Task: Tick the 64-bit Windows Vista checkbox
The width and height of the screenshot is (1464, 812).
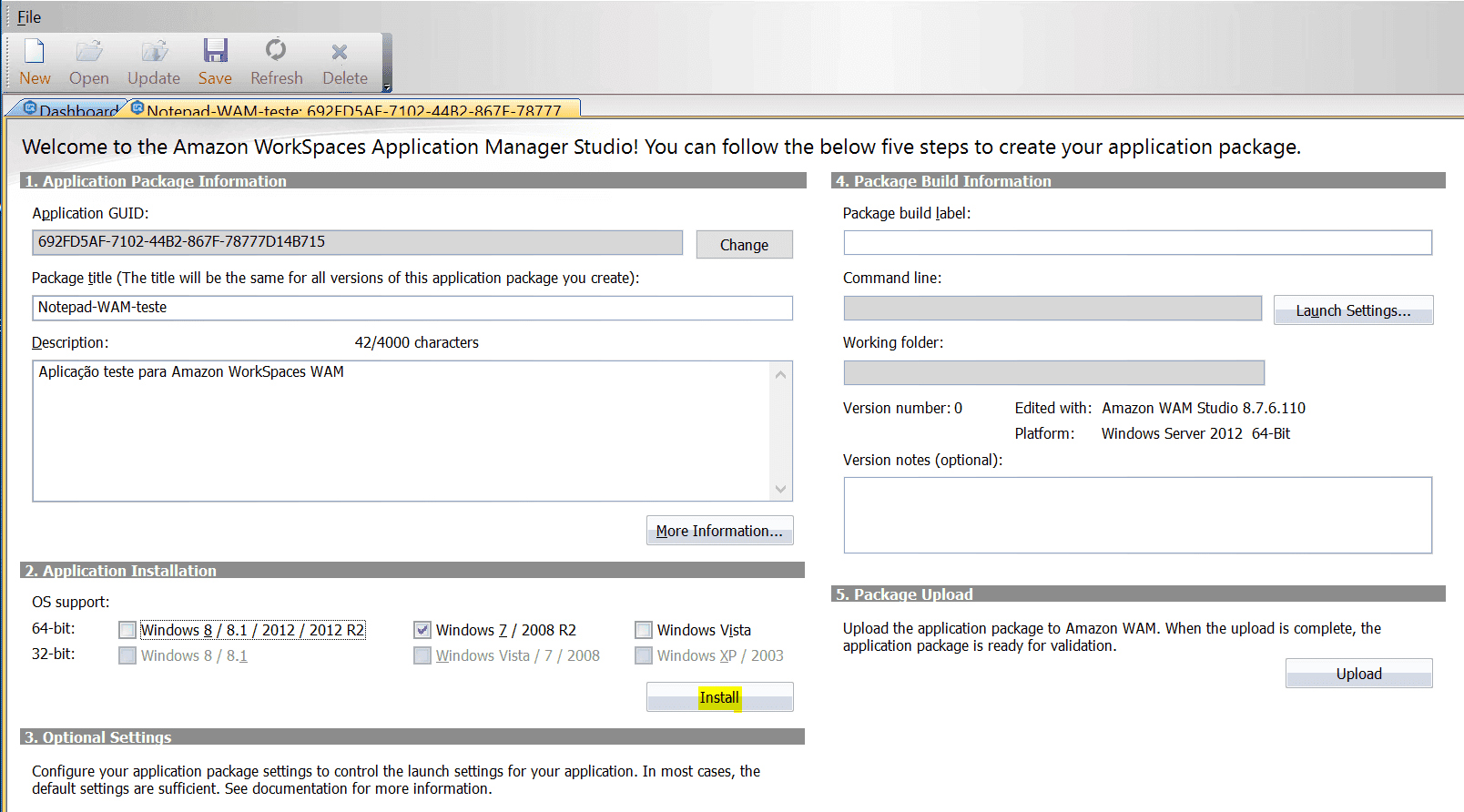Action: click(x=644, y=630)
